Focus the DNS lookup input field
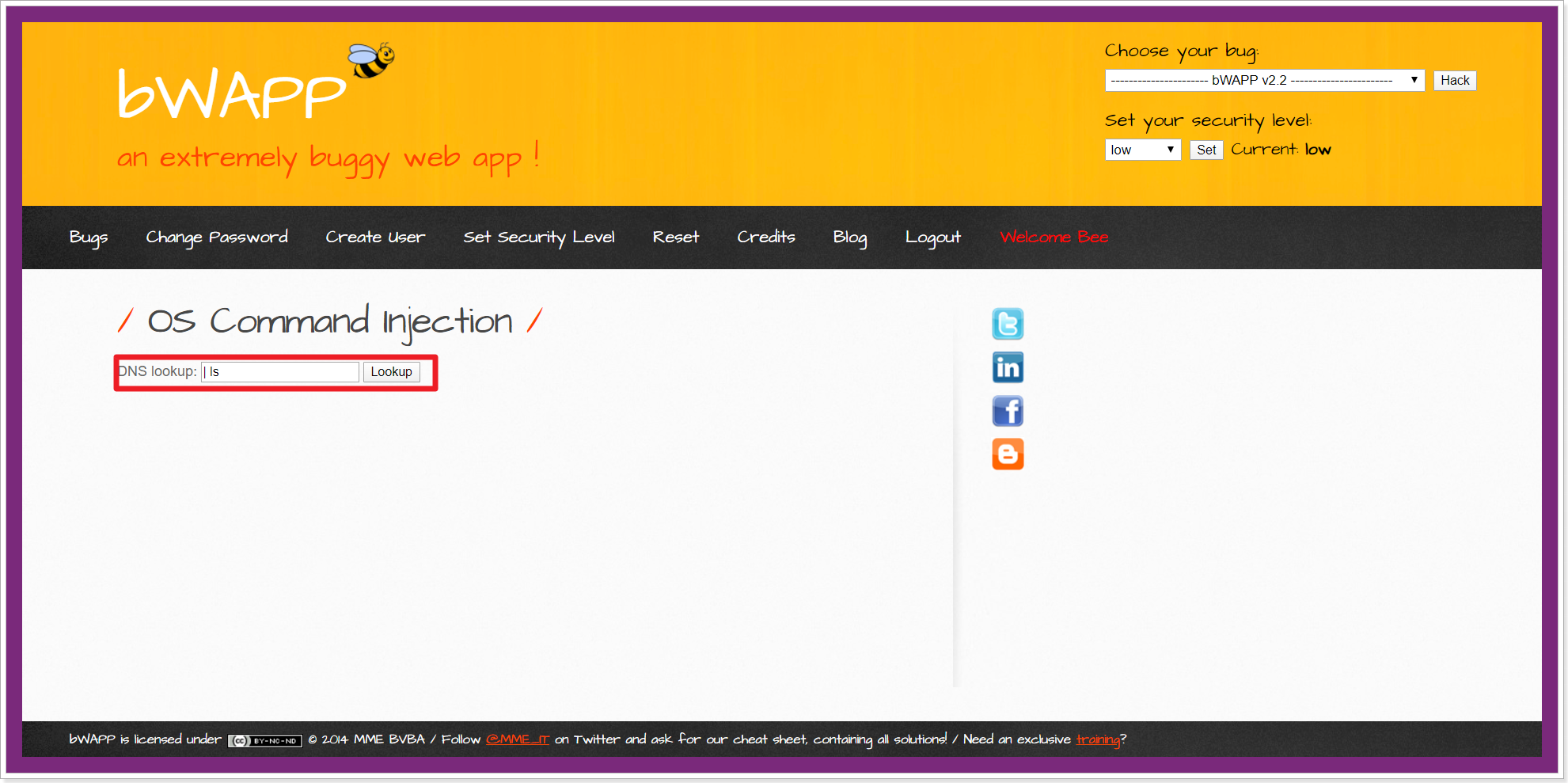The width and height of the screenshot is (1568, 783). 280,372
